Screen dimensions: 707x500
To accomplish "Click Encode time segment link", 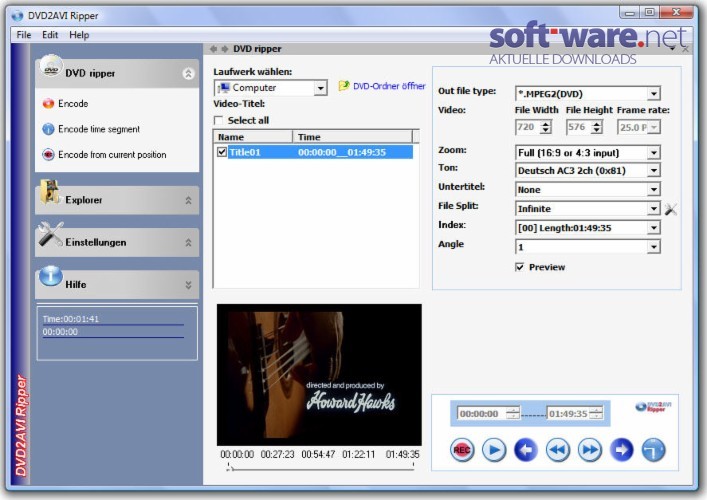I will (x=99, y=129).
